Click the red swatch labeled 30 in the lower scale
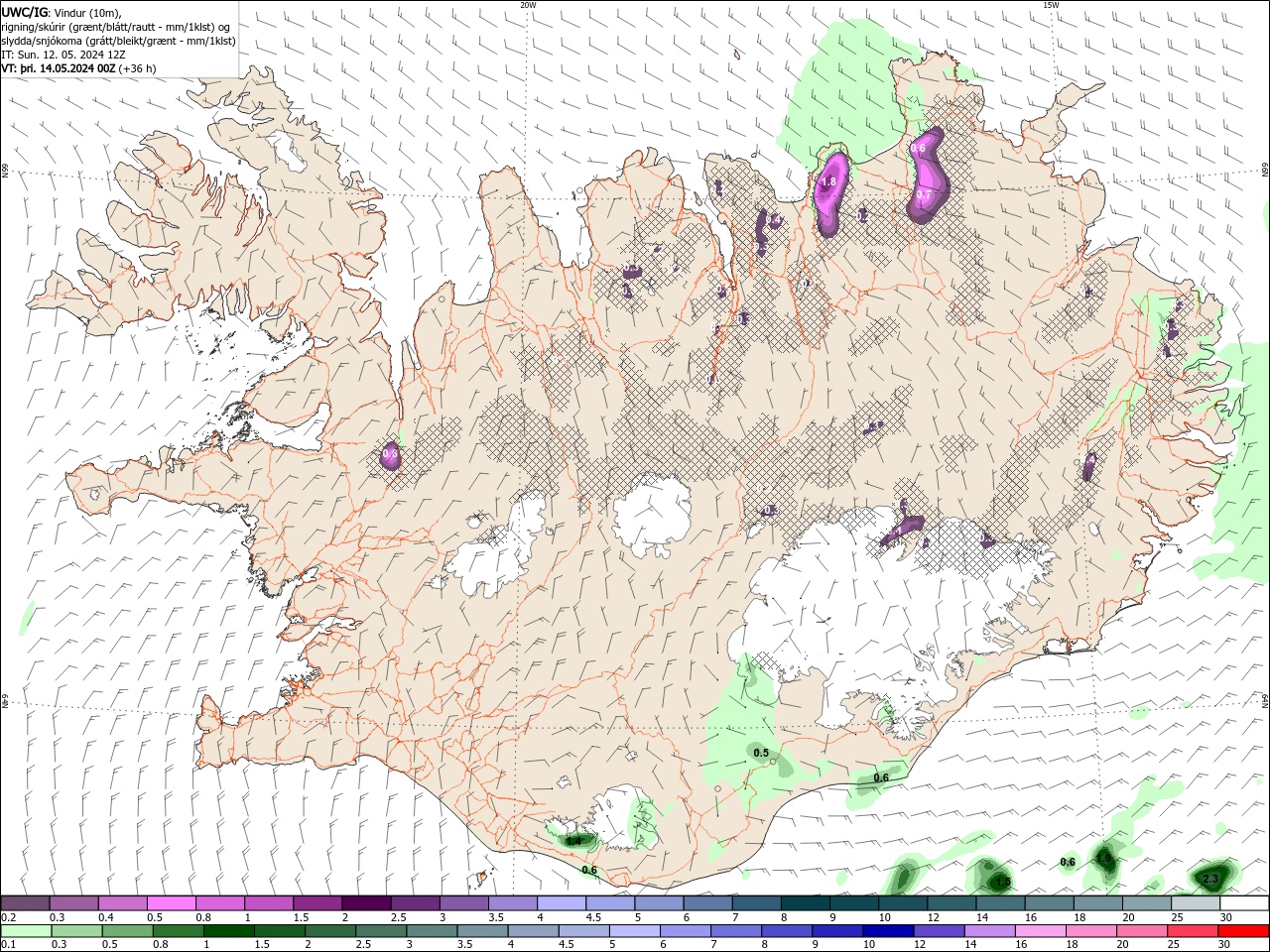 (x=1243, y=931)
